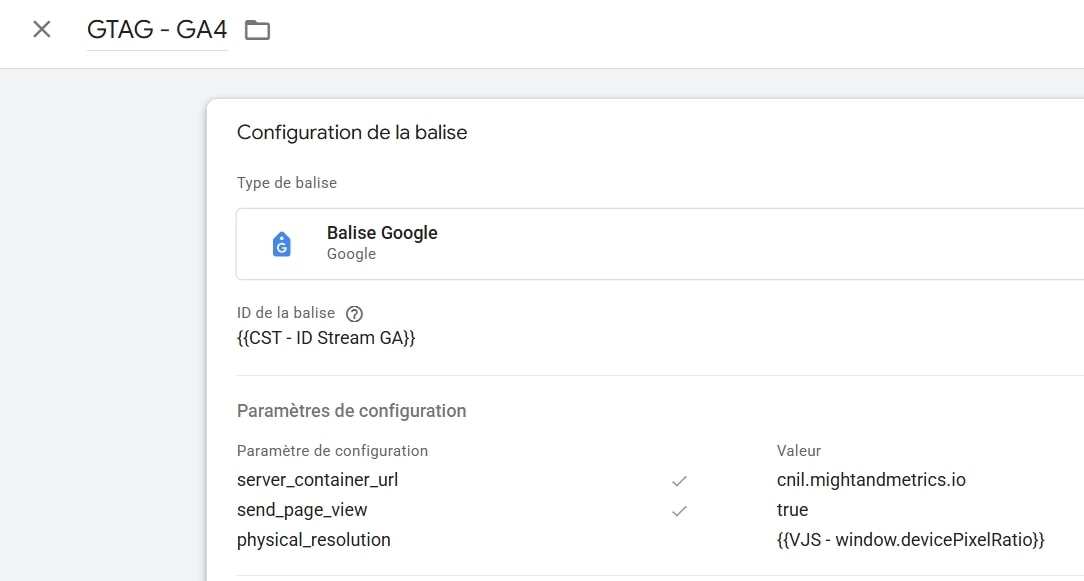The height and width of the screenshot is (581, 1084).
Task: Click the Google label under Balise Google
Action: 351,254
